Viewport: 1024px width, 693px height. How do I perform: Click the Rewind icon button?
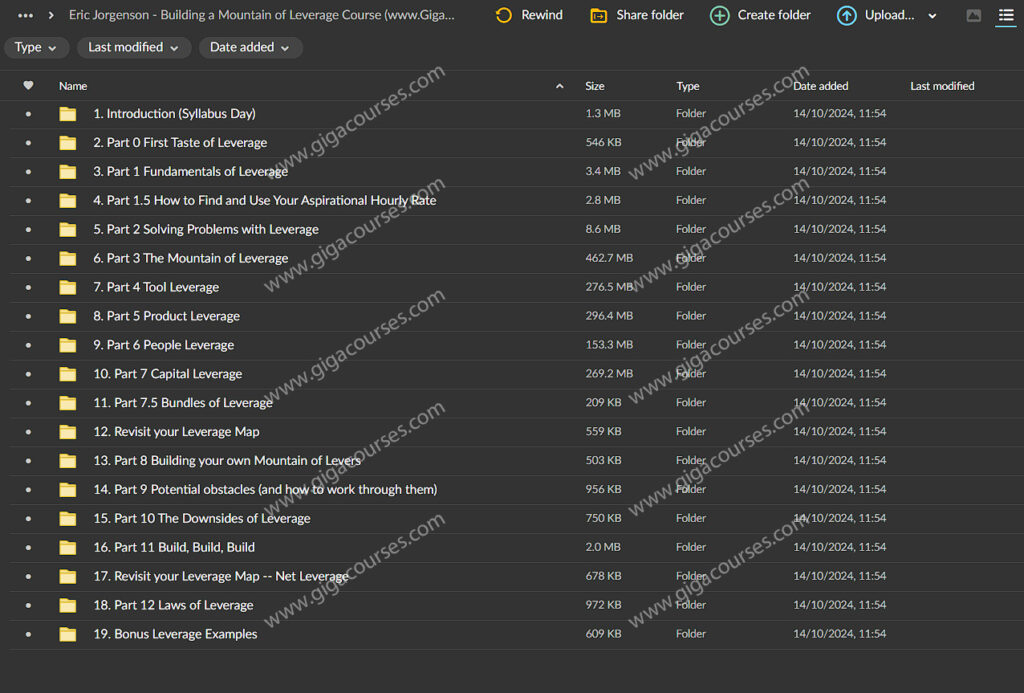point(504,15)
